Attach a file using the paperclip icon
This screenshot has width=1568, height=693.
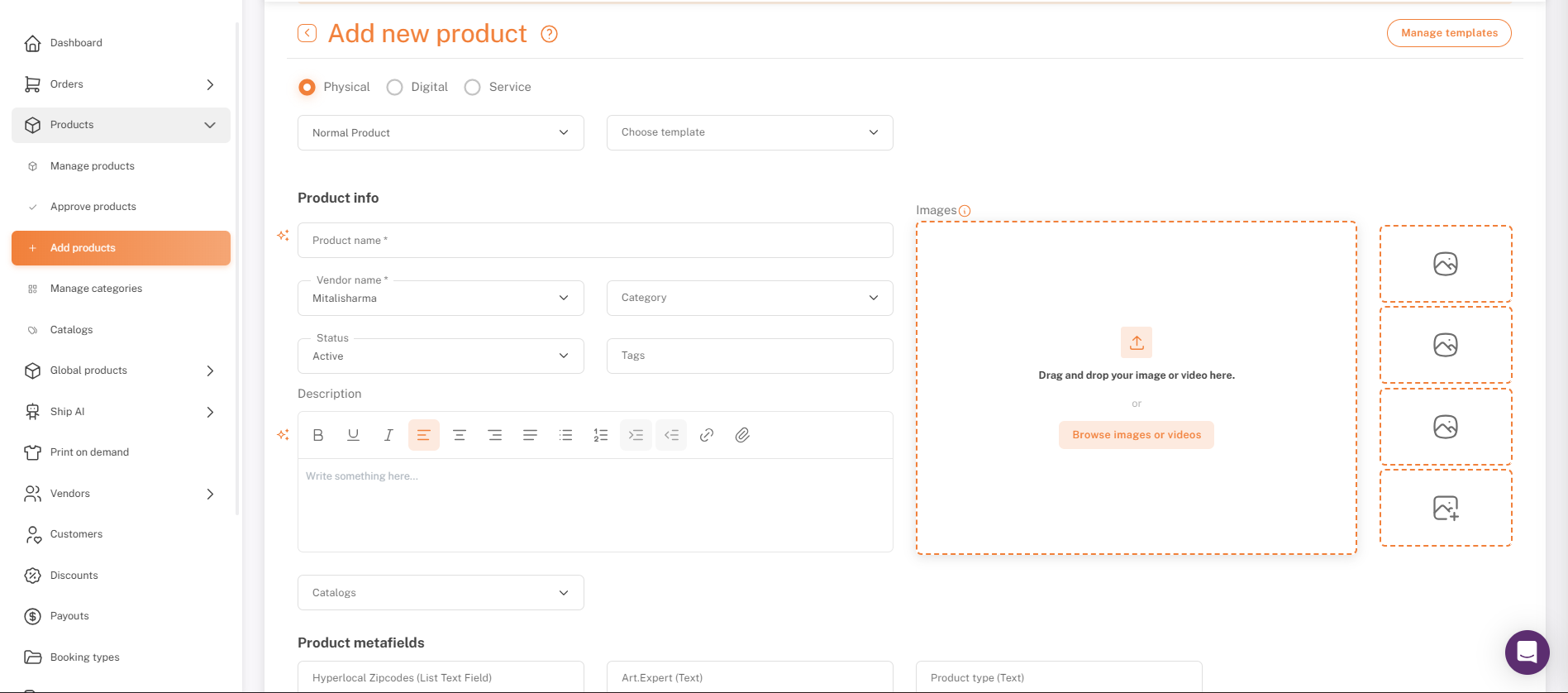tap(742, 435)
